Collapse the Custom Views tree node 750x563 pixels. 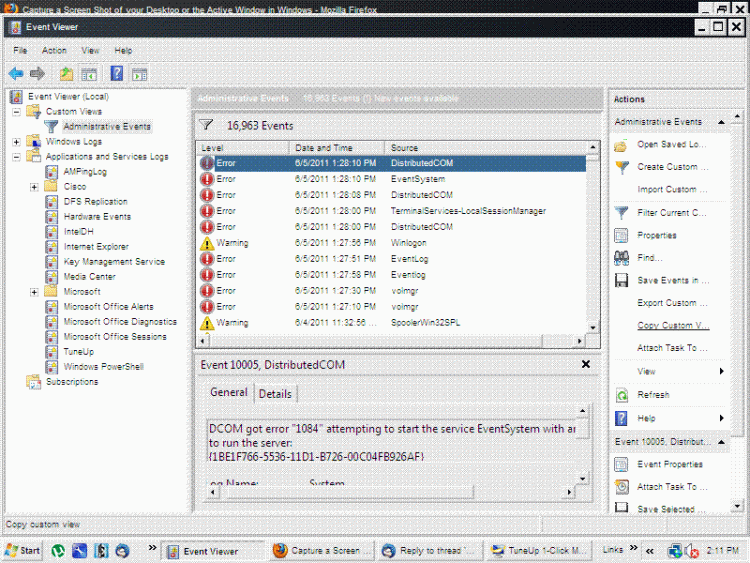16,112
